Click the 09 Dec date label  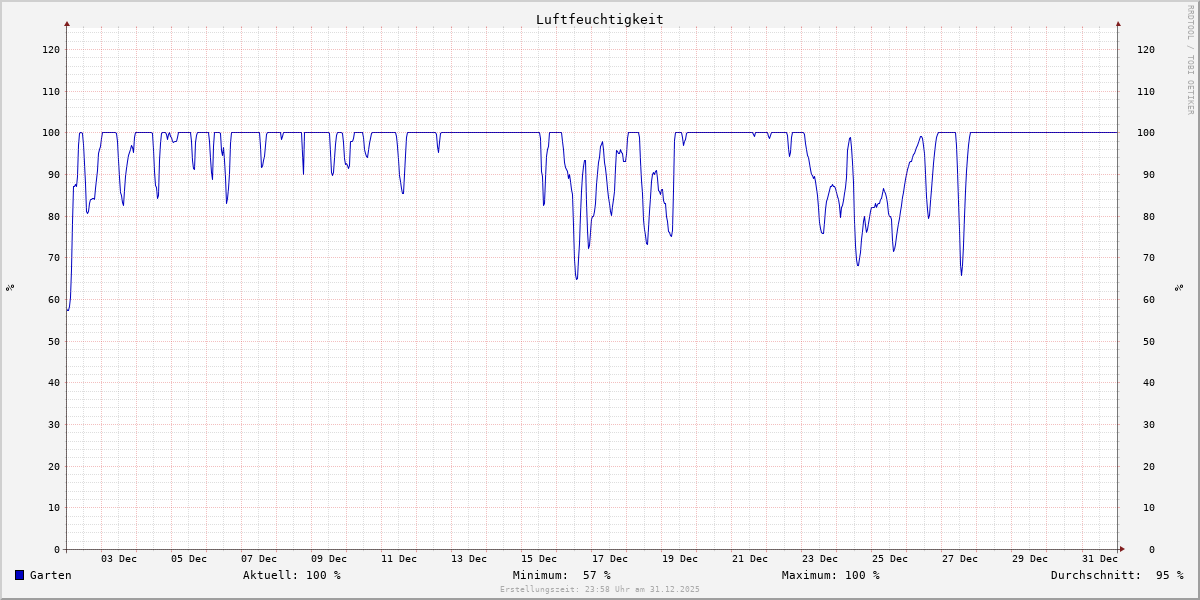329,559
